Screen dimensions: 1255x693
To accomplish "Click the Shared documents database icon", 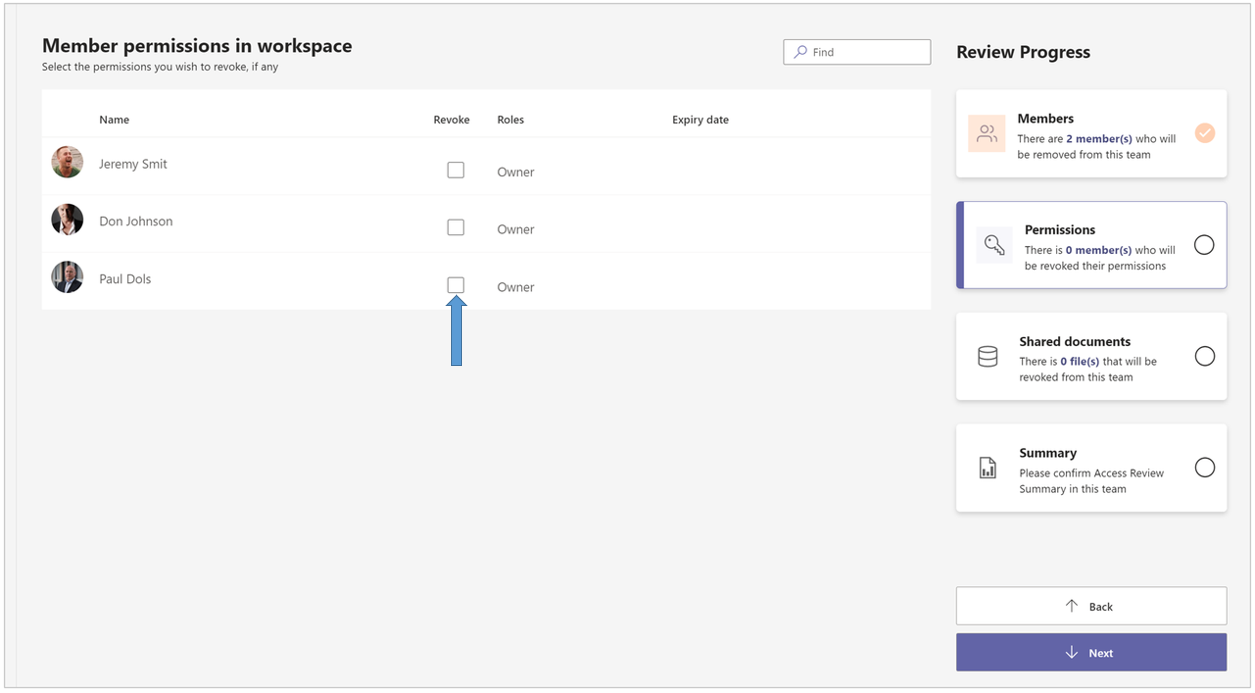I will pyautogui.click(x=987, y=357).
